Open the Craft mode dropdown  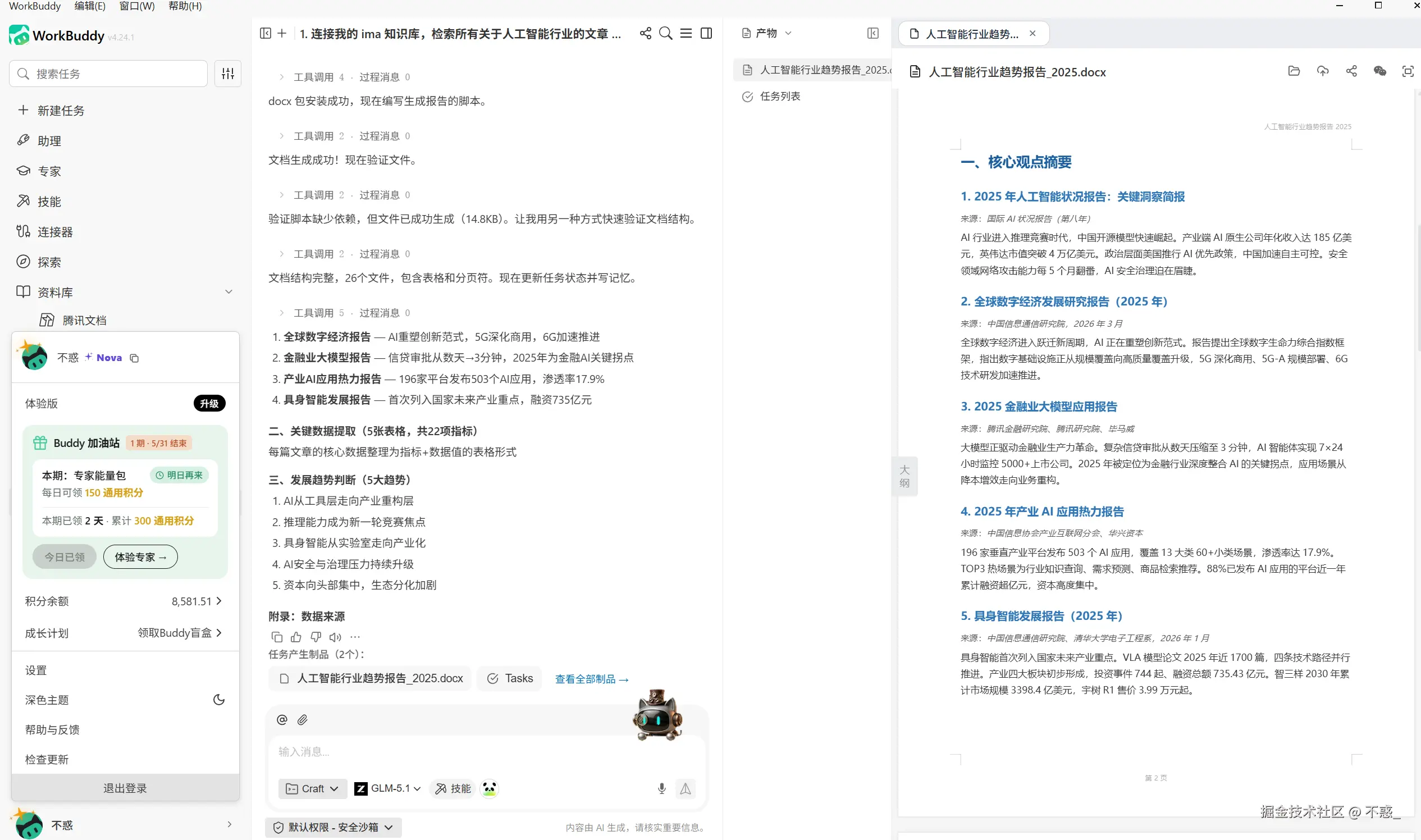[x=312, y=788]
